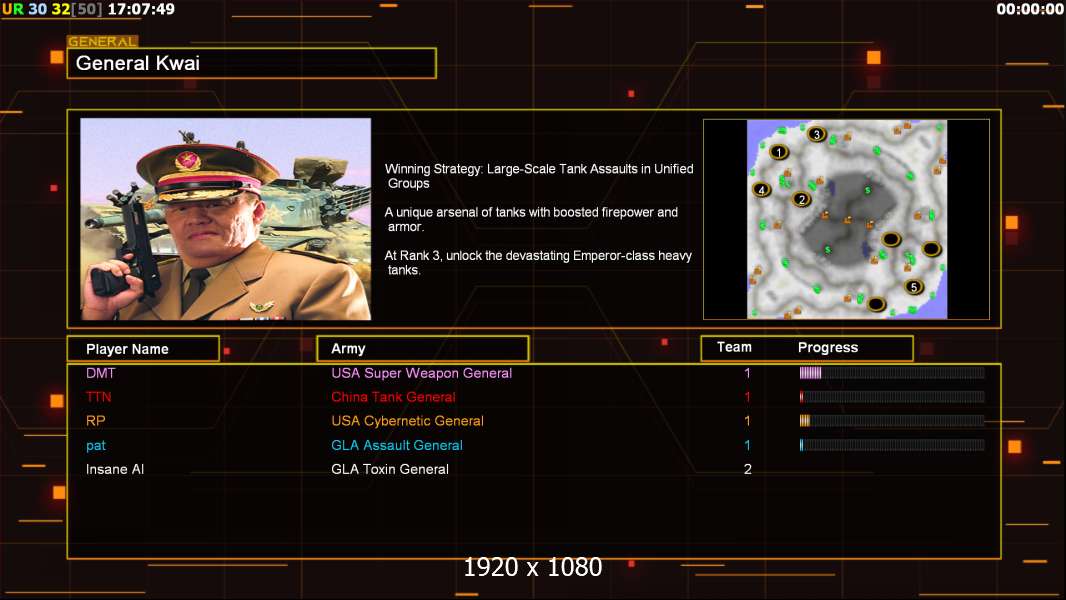The image size is (1066, 600).
Task: Click the Player Name column header
Action: [143, 349]
